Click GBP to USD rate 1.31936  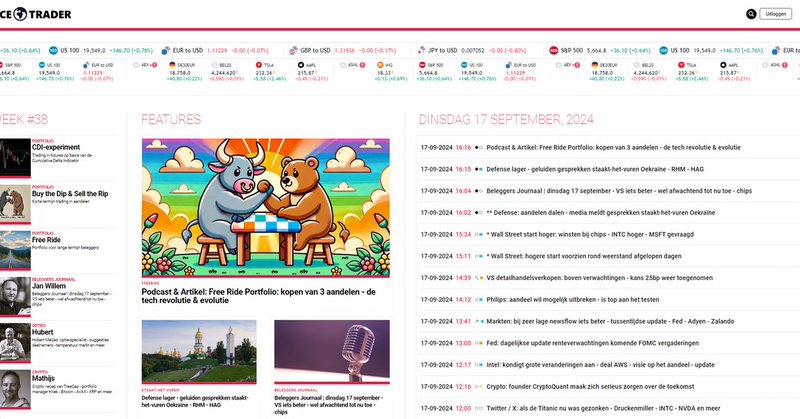344,51
